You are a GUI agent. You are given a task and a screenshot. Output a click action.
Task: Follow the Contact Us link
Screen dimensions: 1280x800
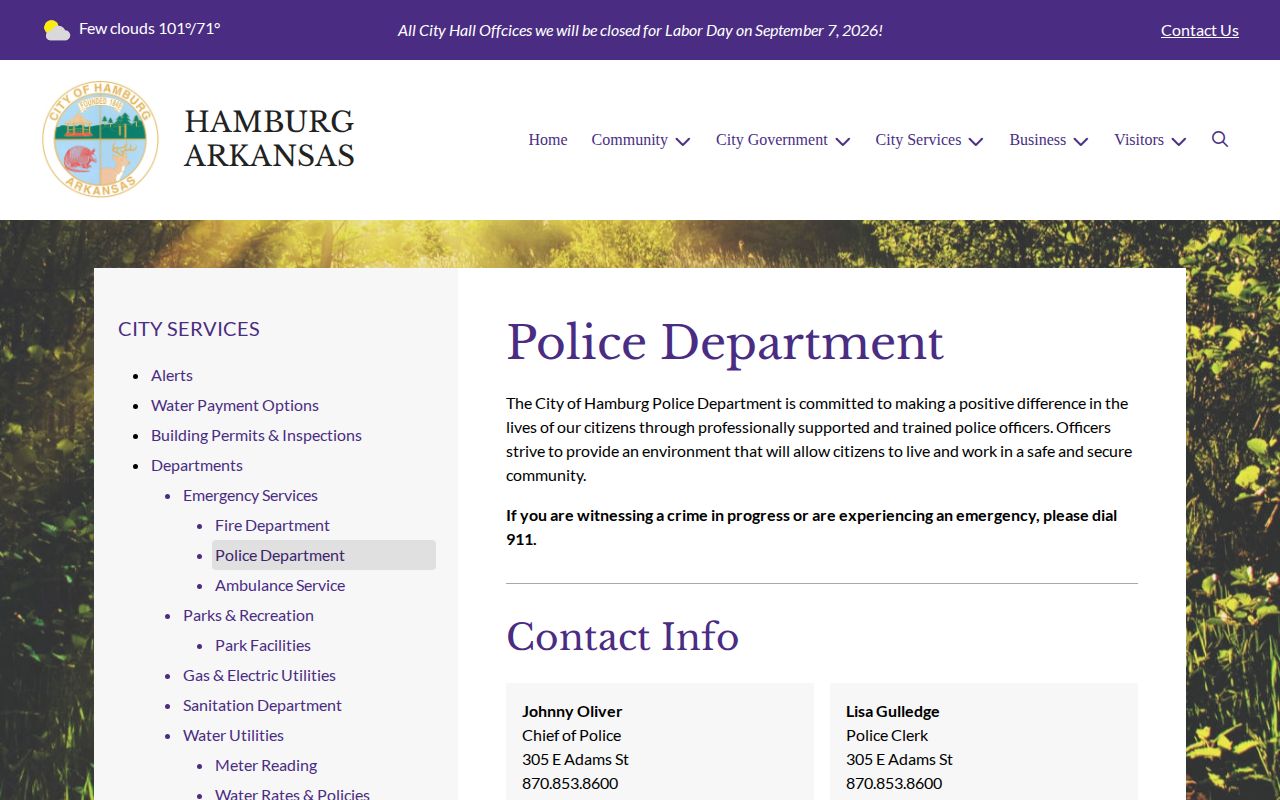(1200, 30)
